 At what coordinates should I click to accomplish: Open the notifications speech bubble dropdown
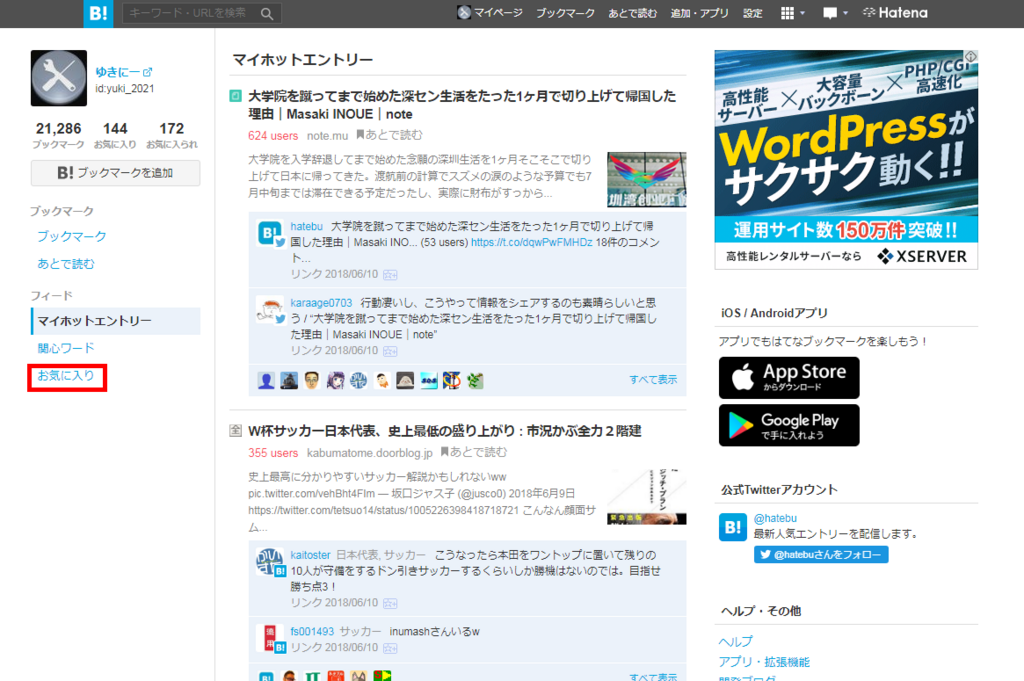835,13
